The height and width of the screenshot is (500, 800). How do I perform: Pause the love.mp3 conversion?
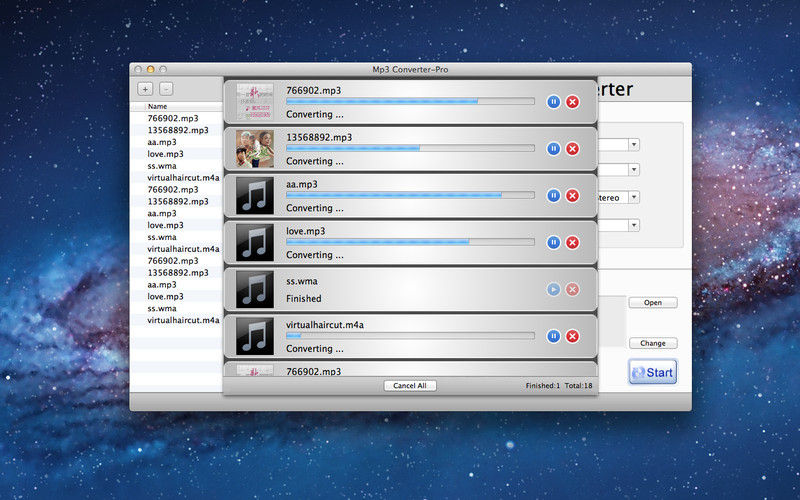pyautogui.click(x=553, y=242)
